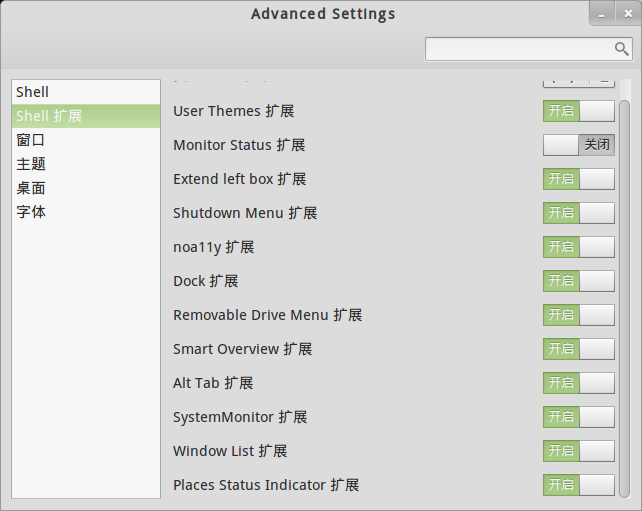Image resolution: width=642 pixels, height=511 pixels.
Task: Turn off Smart Overview extension
Action: [578, 349]
